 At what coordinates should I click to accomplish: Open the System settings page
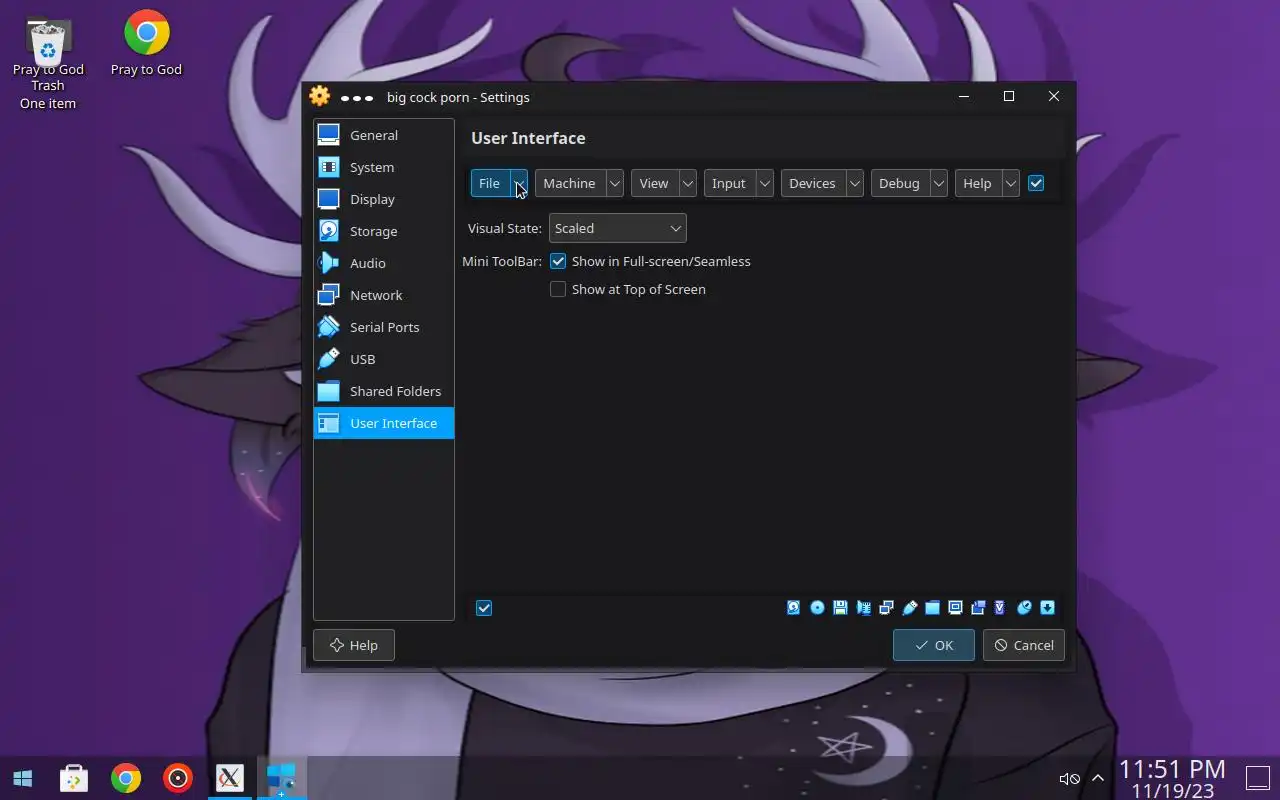click(x=384, y=167)
